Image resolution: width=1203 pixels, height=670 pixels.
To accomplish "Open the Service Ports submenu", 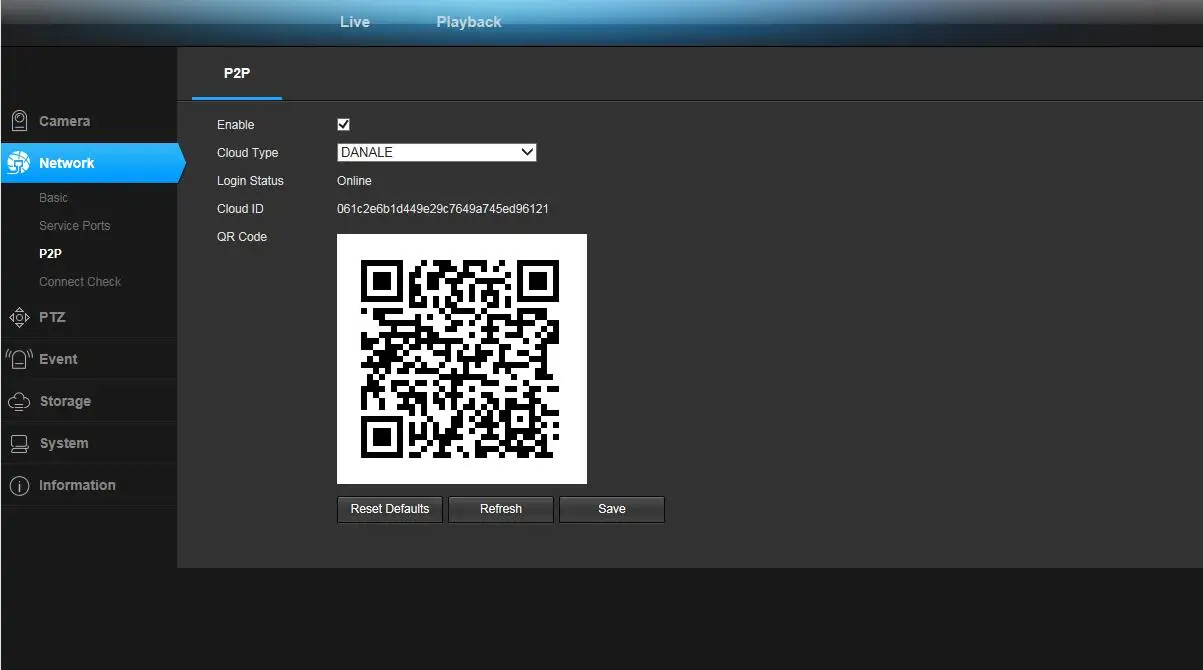I will coord(75,226).
